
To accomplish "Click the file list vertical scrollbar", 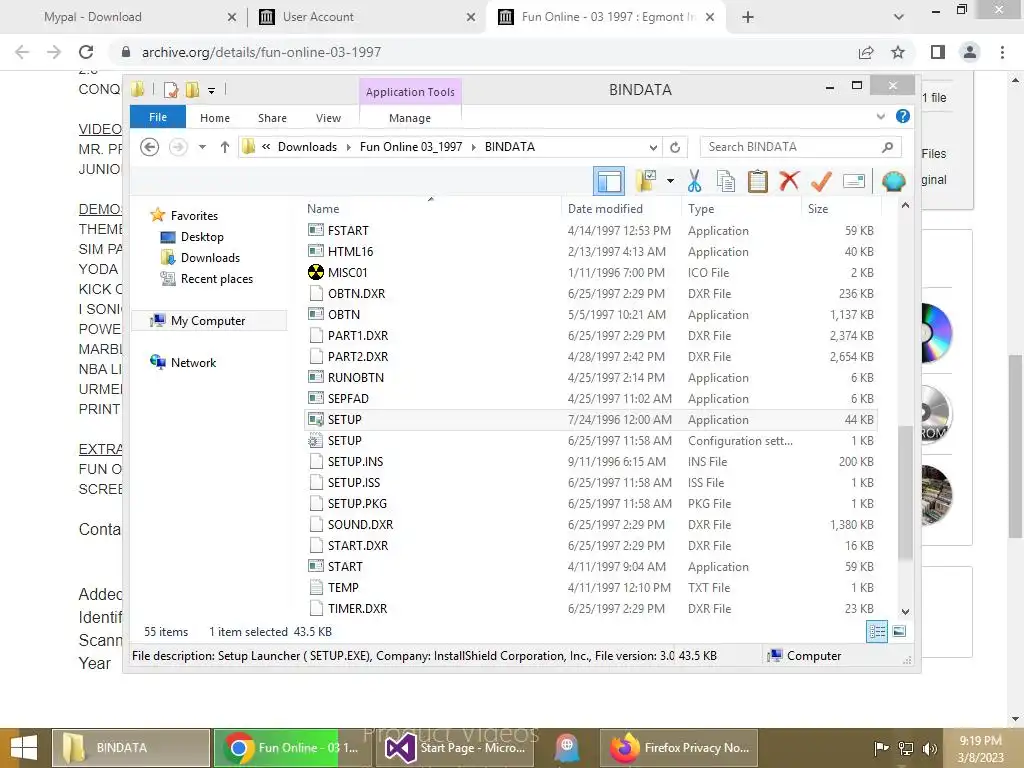I will click(905, 493).
